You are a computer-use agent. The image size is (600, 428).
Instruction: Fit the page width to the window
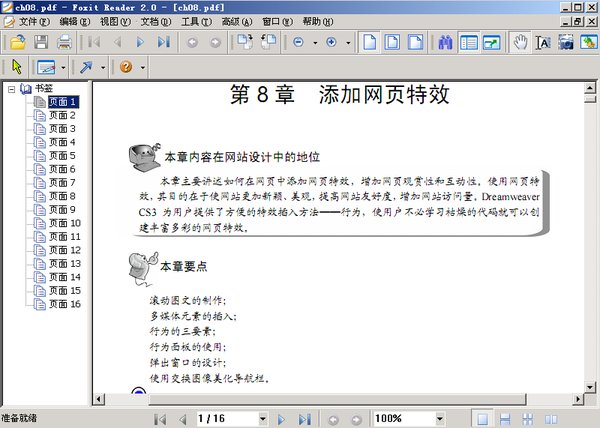416,42
